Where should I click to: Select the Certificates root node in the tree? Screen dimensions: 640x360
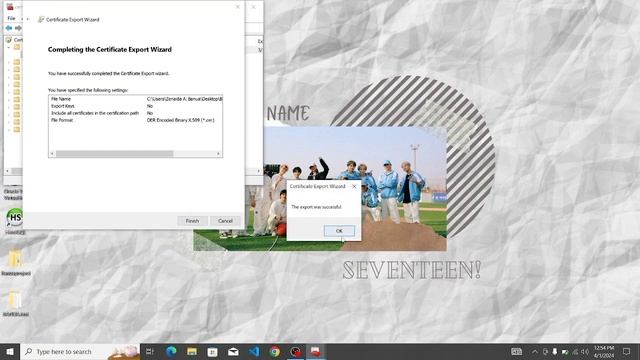13,40
